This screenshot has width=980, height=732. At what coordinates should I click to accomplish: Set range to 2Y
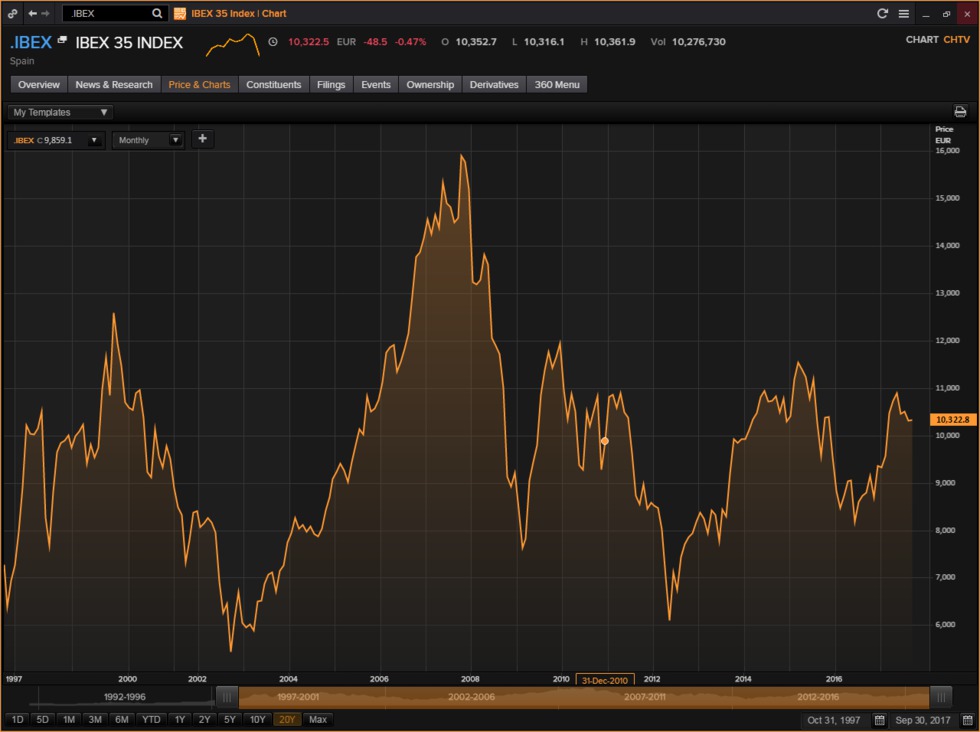coord(204,719)
